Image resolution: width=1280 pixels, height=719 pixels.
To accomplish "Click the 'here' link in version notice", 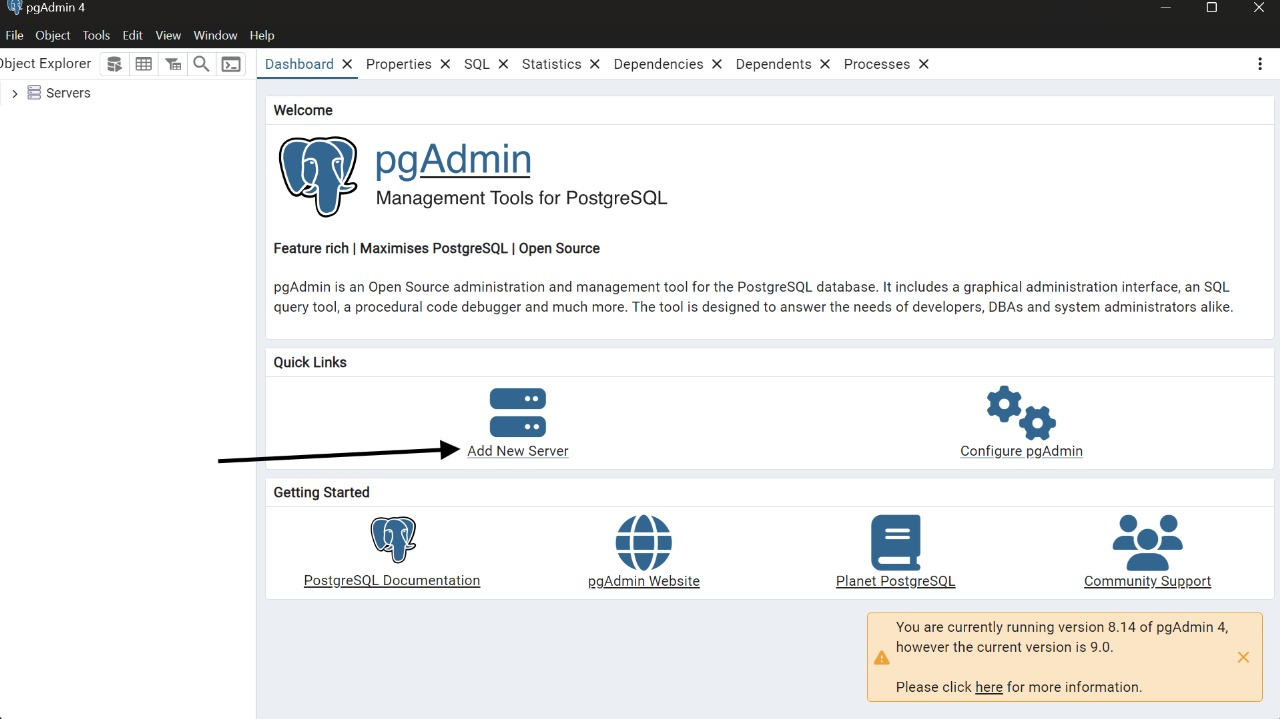I will (x=988, y=687).
